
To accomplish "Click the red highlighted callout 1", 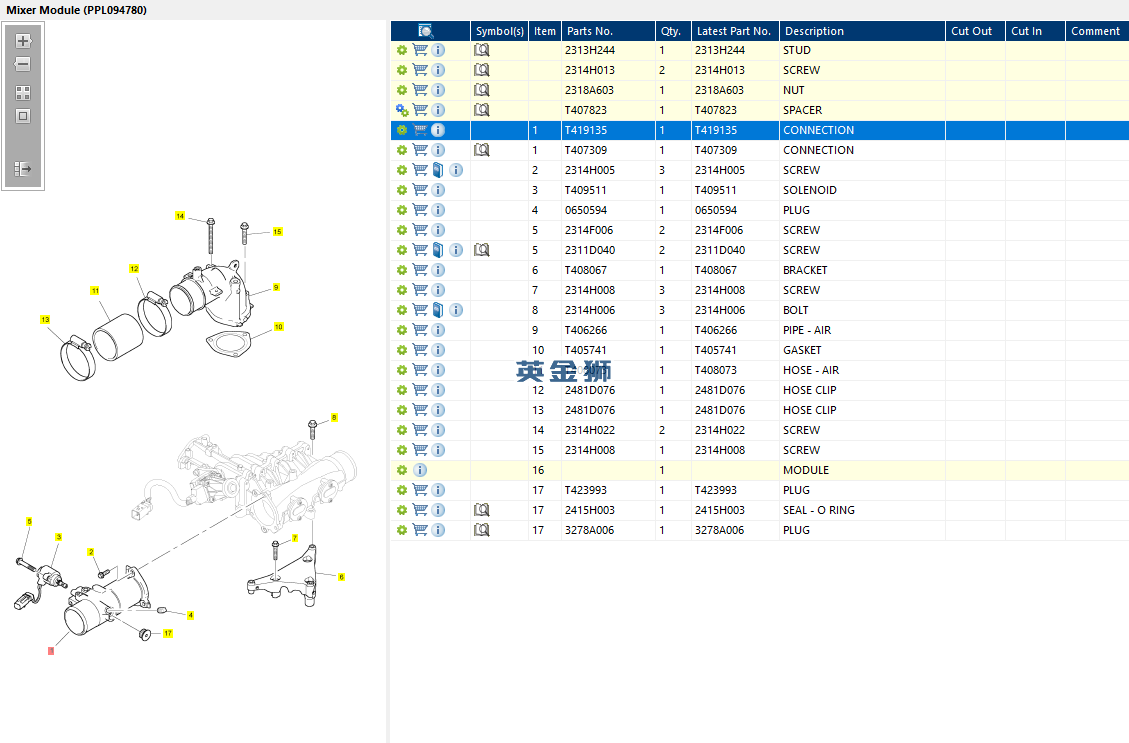I will point(50,651).
